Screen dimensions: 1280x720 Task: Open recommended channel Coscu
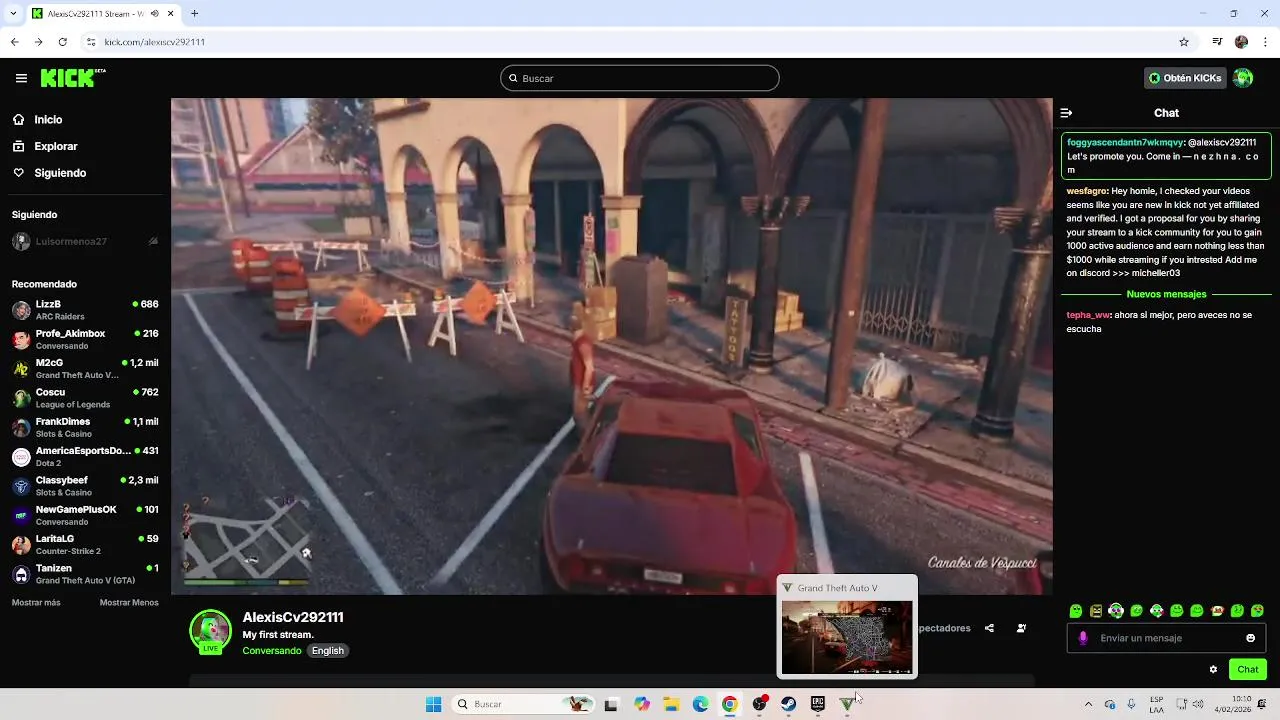click(x=85, y=398)
